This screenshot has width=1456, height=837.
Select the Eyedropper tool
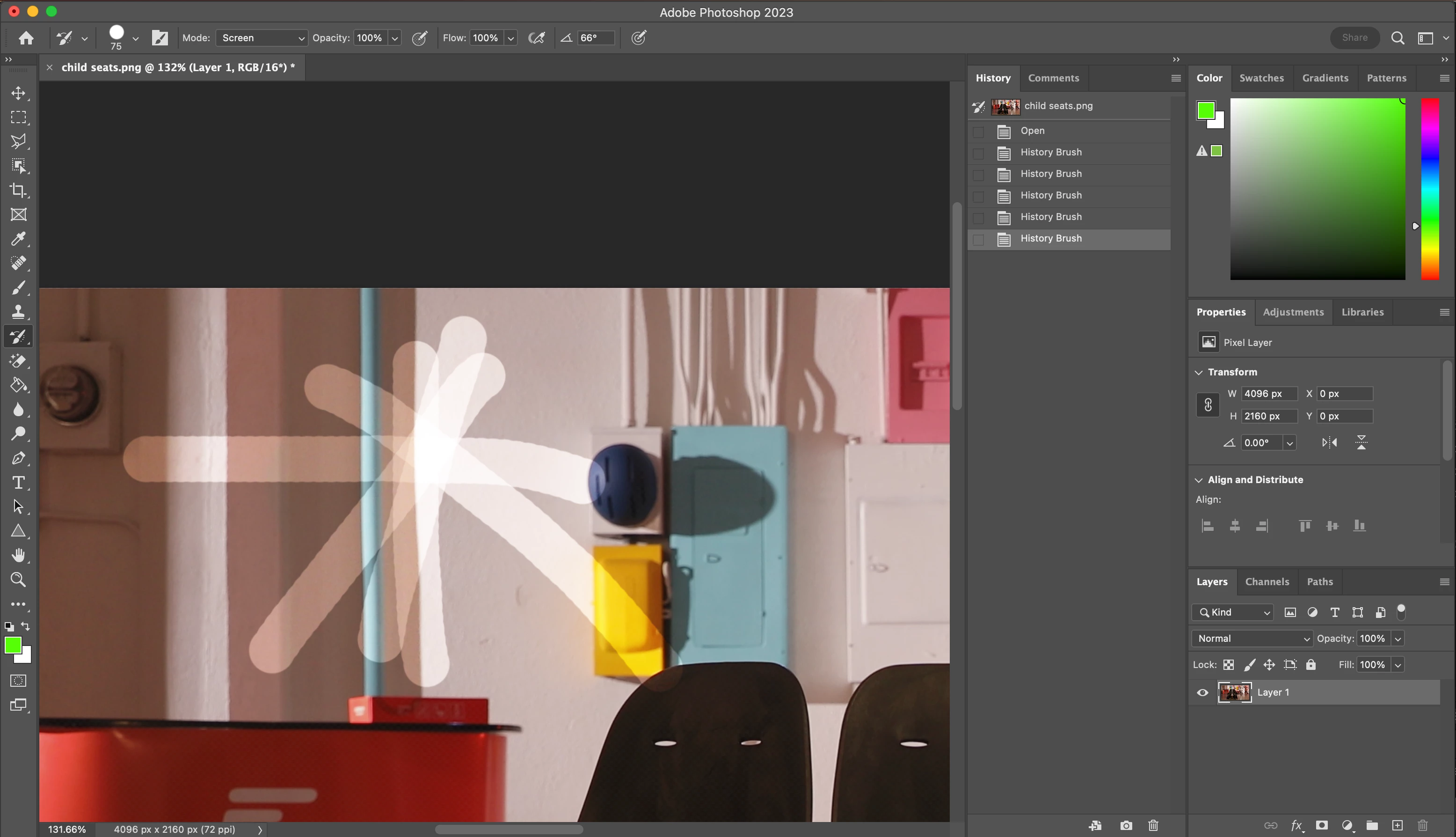18,239
